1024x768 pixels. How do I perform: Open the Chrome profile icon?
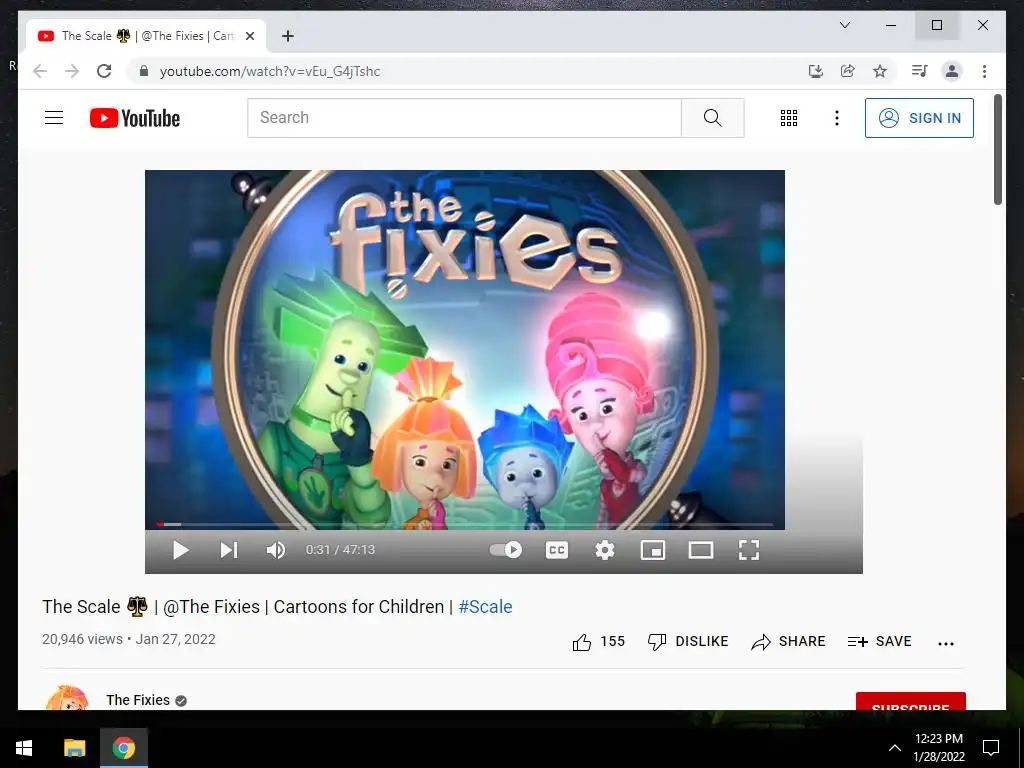[x=952, y=71]
